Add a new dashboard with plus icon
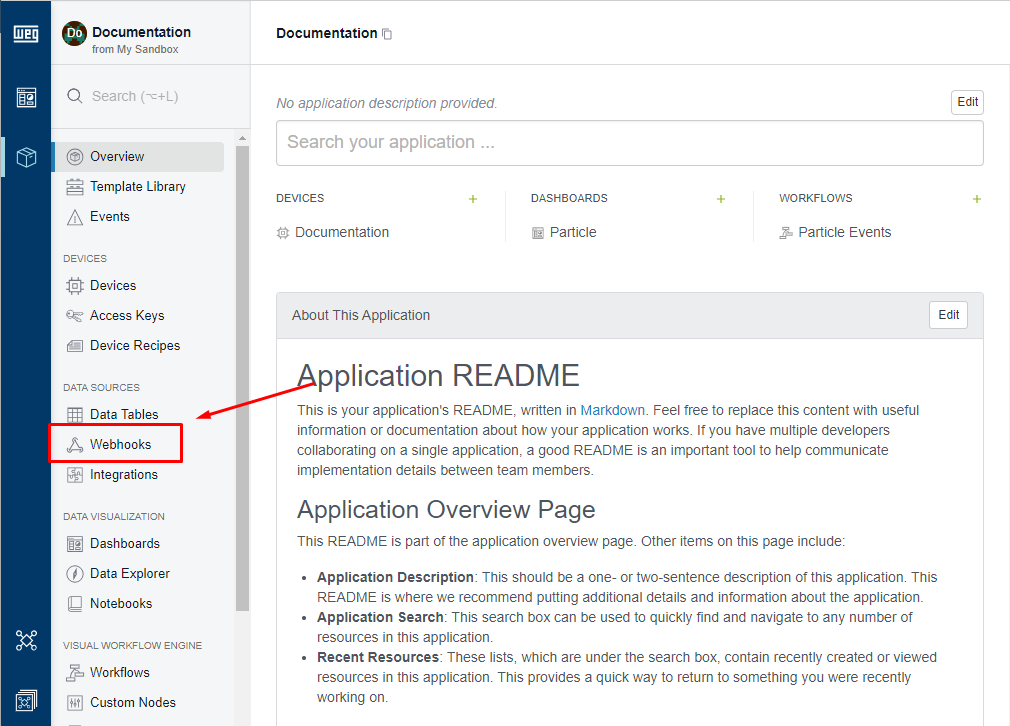 click(721, 199)
